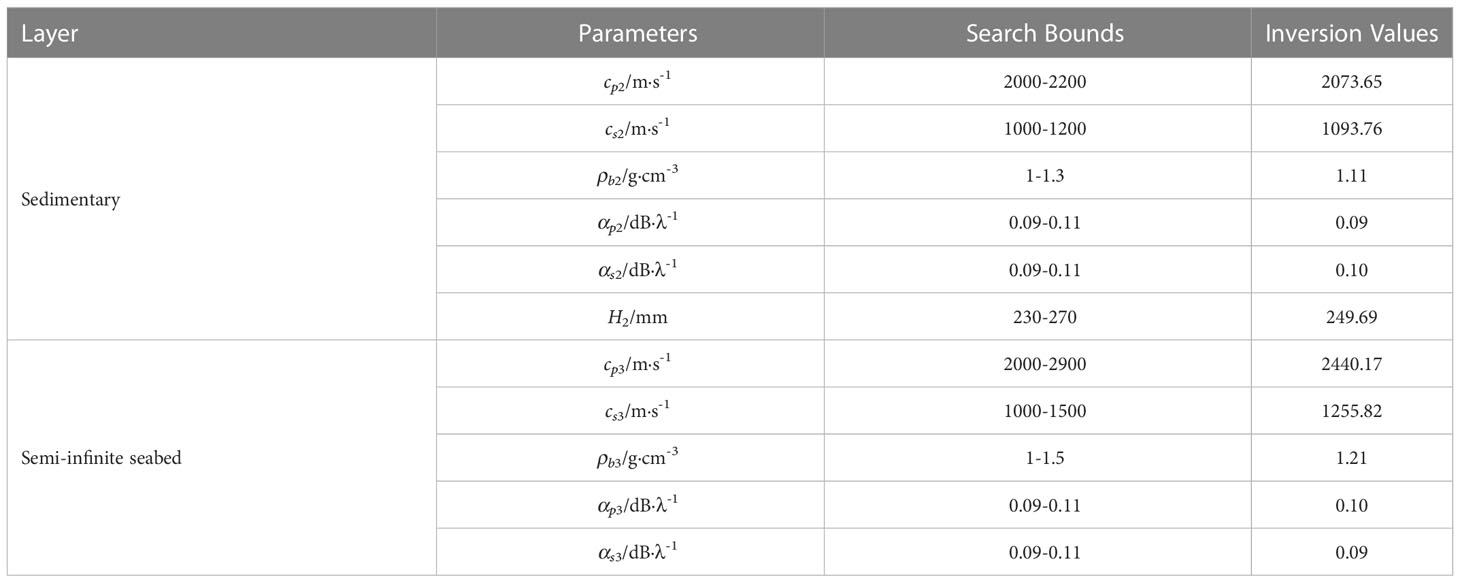1460x583 pixels.
Task: Select the inversion value 249.69
Action: pyautogui.click(x=1352, y=316)
